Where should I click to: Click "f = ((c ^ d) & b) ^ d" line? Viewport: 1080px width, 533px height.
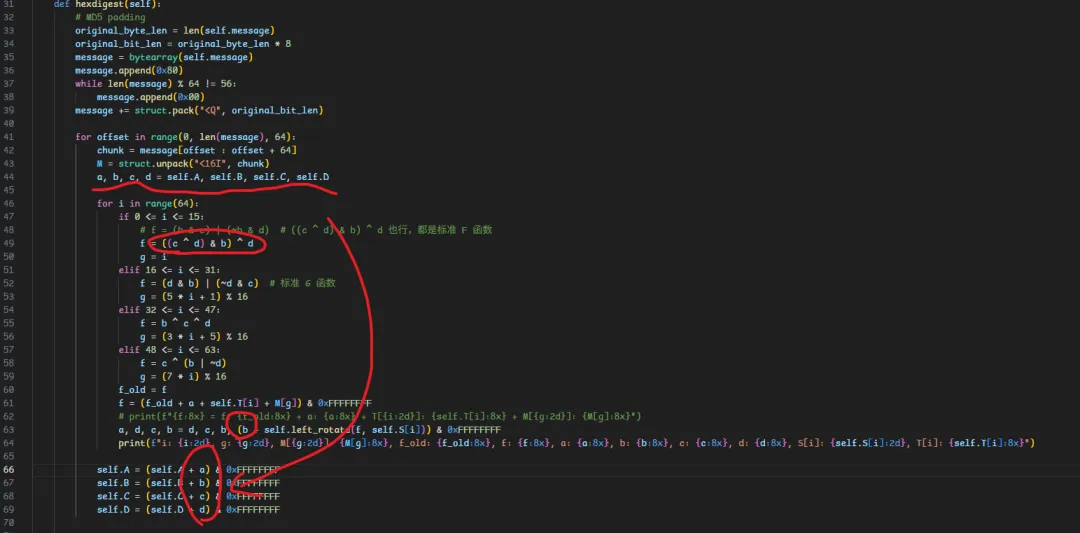(196, 244)
